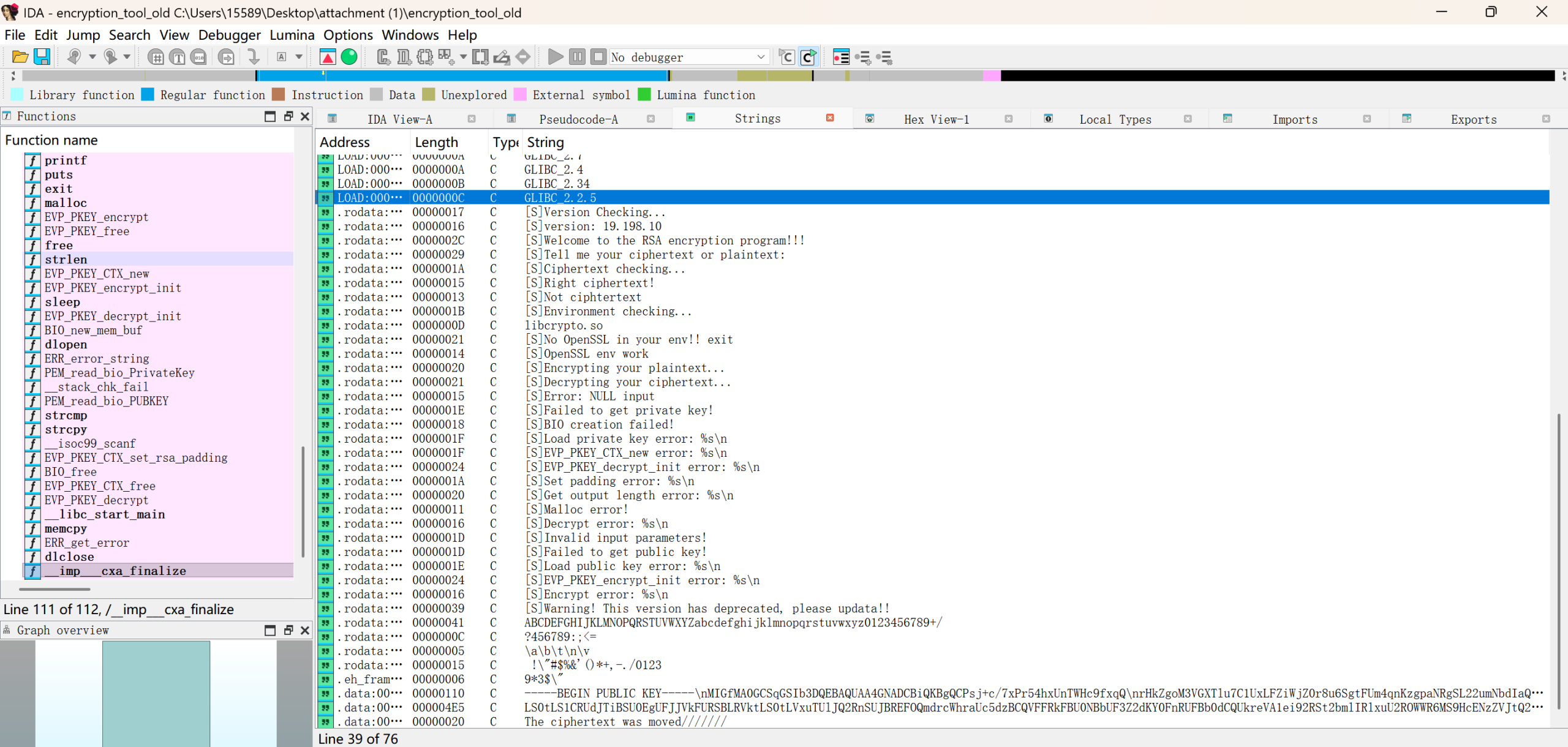Image resolution: width=1568 pixels, height=747 pixels.
Task: Click the jump back arrow icon
Action: (x=74, y=57)
